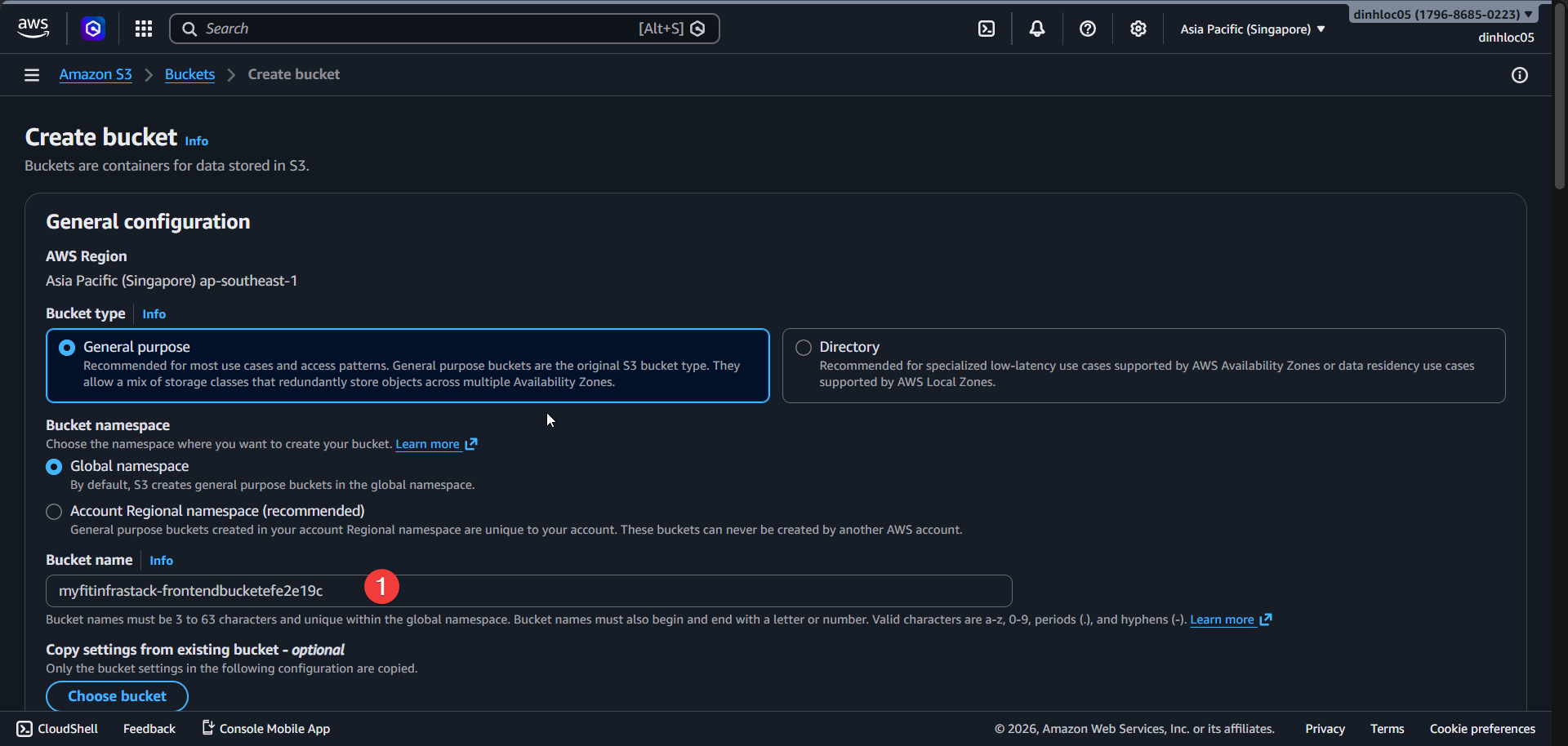Open Console Mobile App from the footer
Viewport: 1568px width, 746px height.
tap(274, 728)
